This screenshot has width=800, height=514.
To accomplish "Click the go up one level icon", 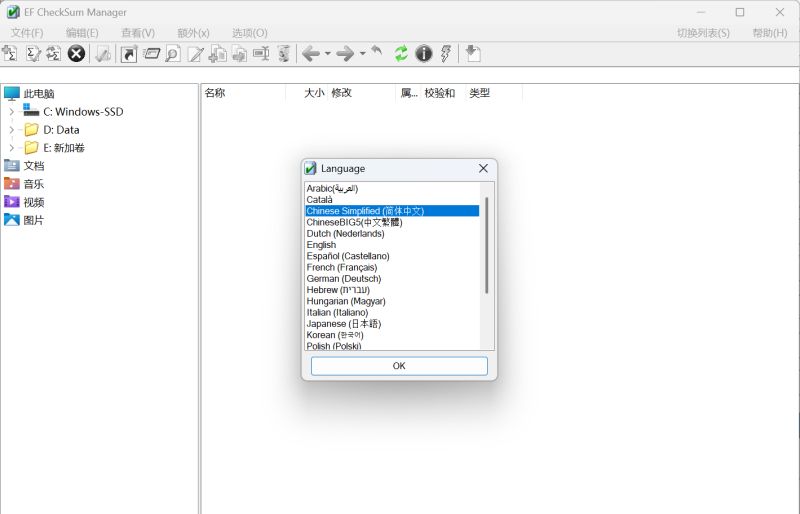I will [377, 50].
